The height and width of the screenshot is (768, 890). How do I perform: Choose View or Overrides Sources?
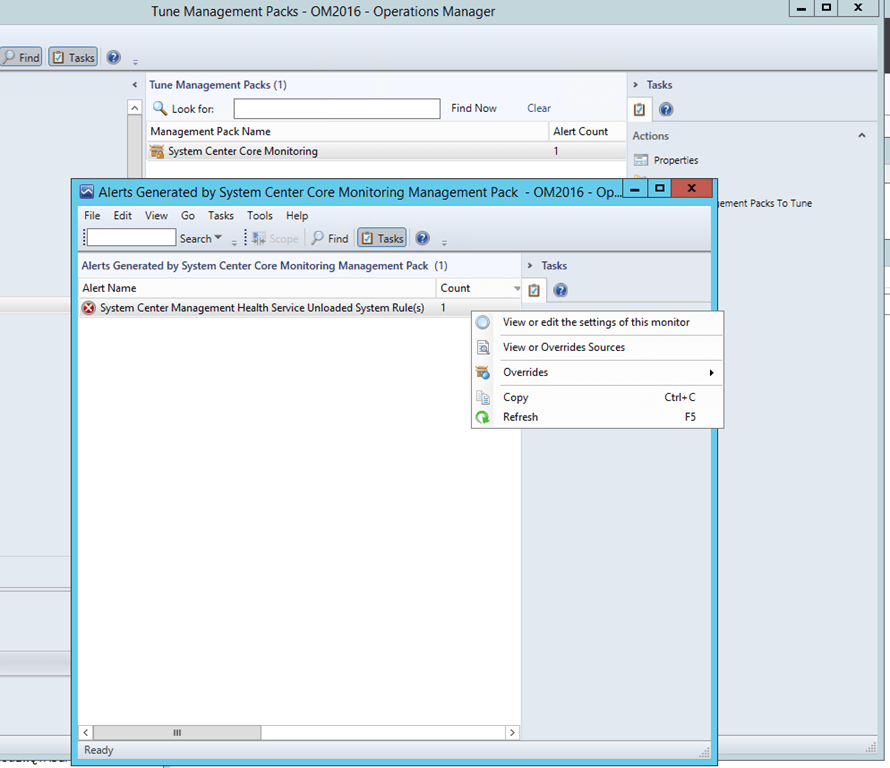tap(597, 347)
